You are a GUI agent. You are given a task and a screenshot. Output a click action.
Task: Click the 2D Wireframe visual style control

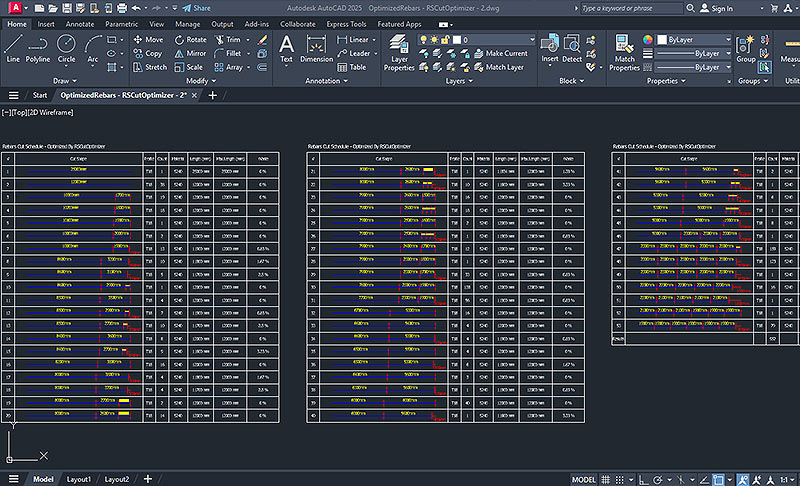click(51, 112)
